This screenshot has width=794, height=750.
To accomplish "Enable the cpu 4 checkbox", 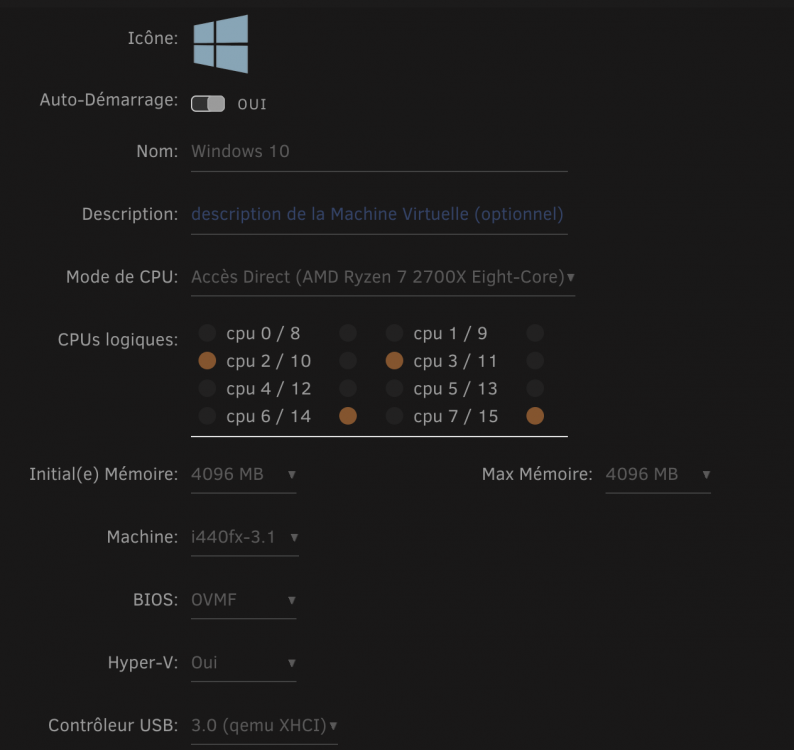I will 207,388.
